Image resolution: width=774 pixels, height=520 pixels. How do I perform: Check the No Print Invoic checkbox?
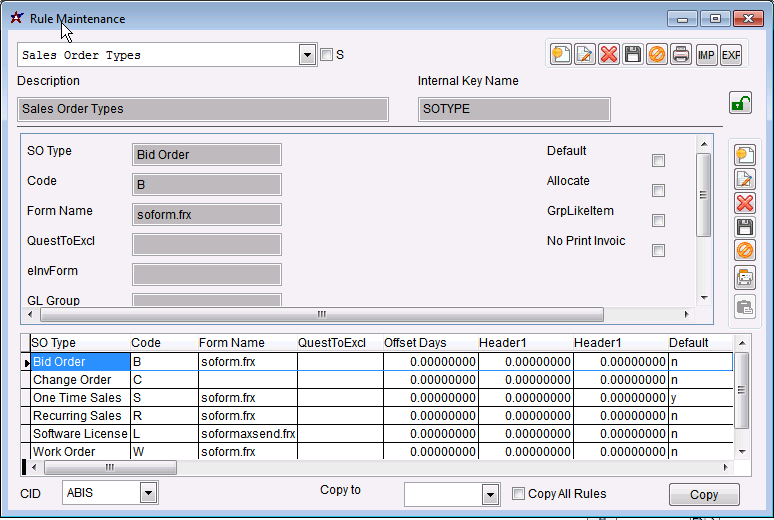pyautogui.click(x=658, y=250)
